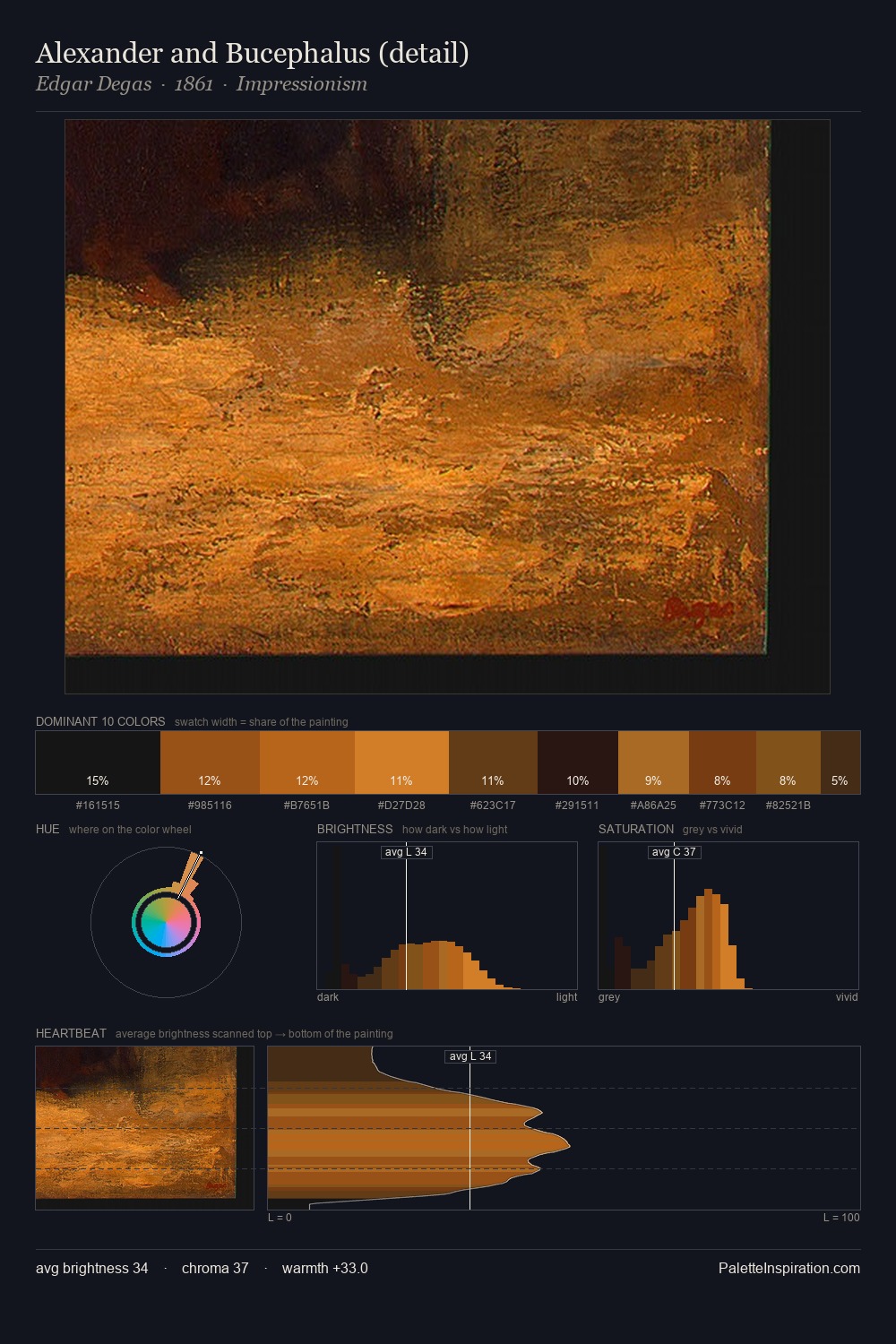Image resolution: width=896 pixels, height=1344 pixels.
Task: Click the chroma 37 footer text
Action: [215, 1268]
